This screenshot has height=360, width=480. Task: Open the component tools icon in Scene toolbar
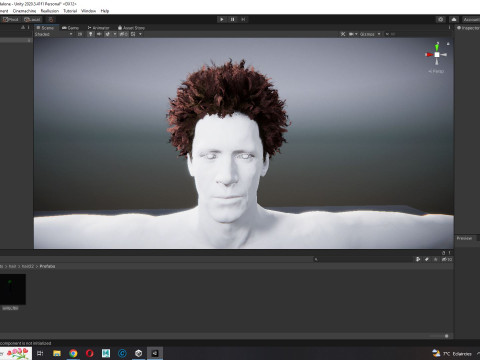click(343, 34)
